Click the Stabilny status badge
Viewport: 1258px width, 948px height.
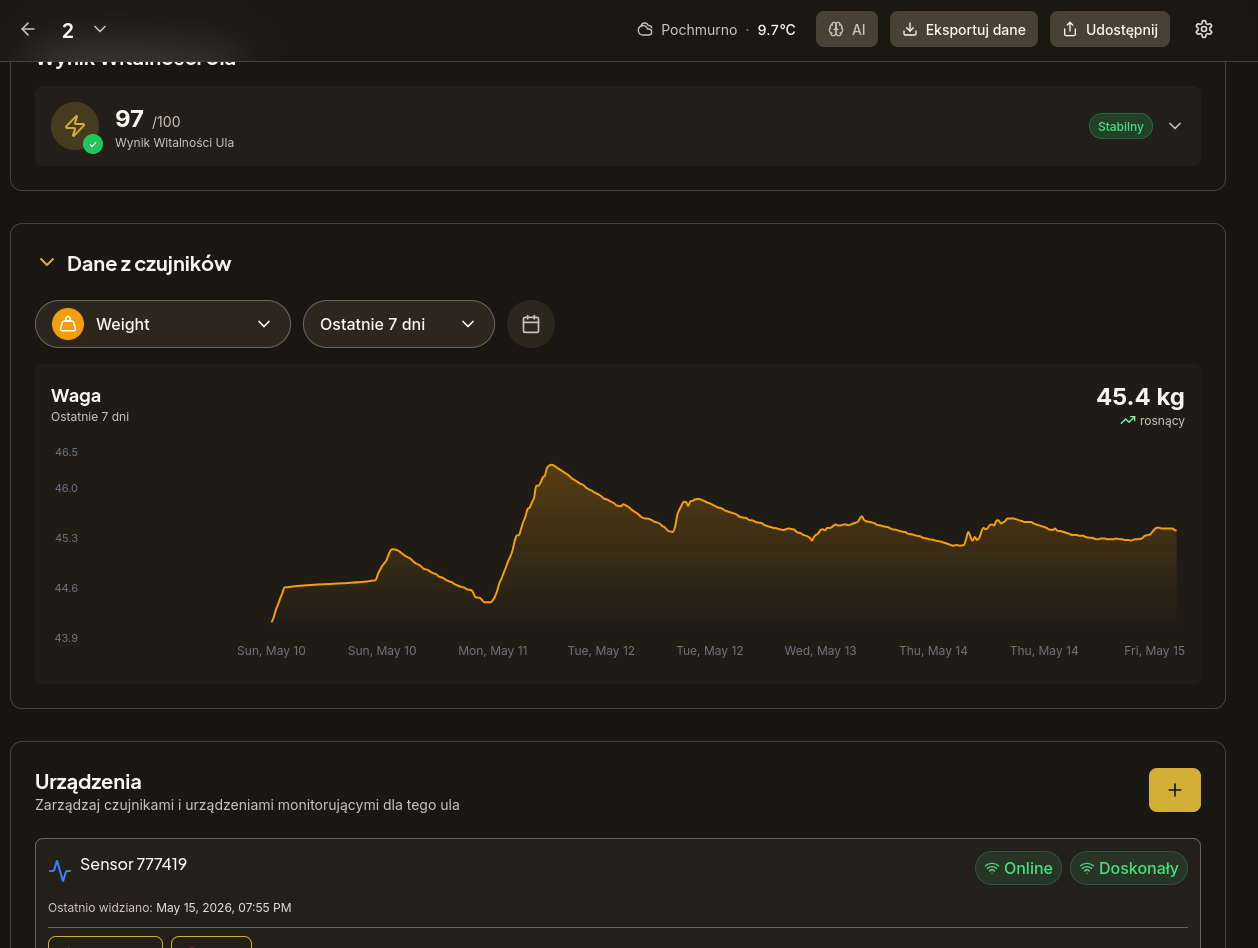click(1121, 127)
